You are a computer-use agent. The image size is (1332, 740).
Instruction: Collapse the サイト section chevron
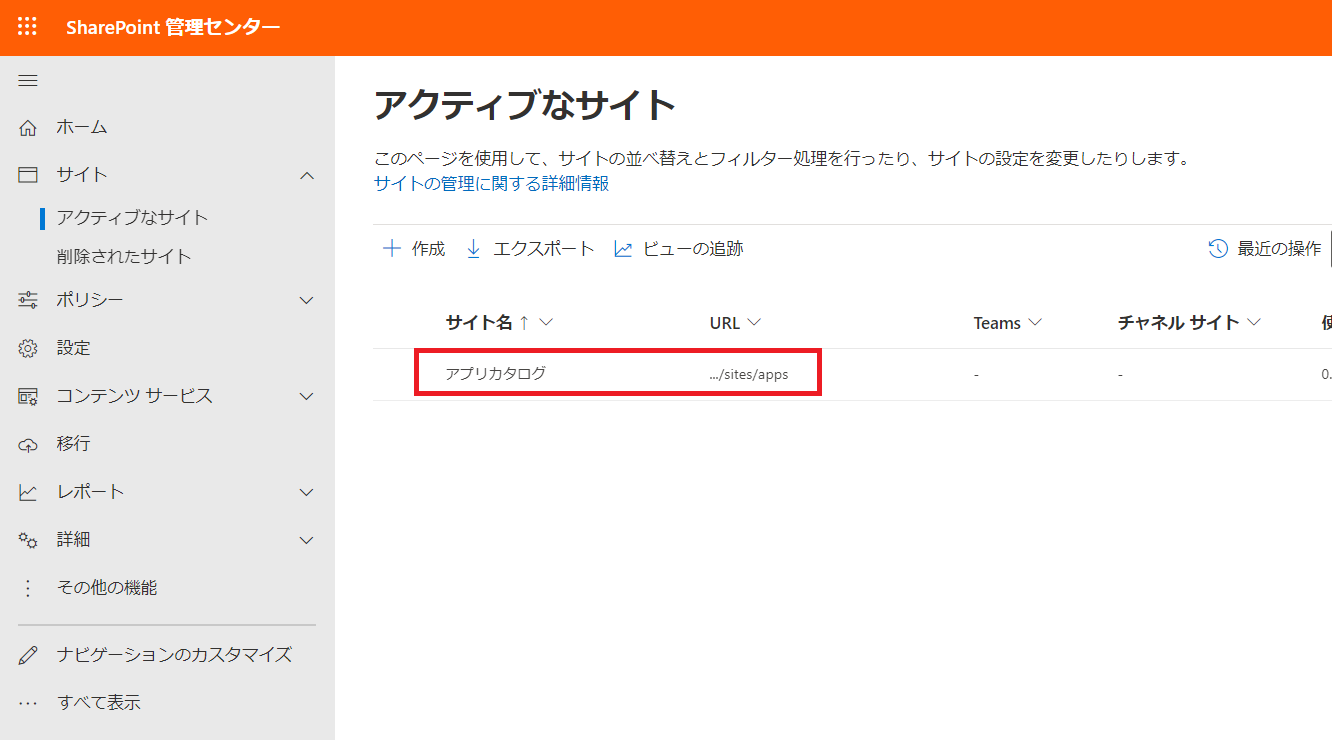307,175
